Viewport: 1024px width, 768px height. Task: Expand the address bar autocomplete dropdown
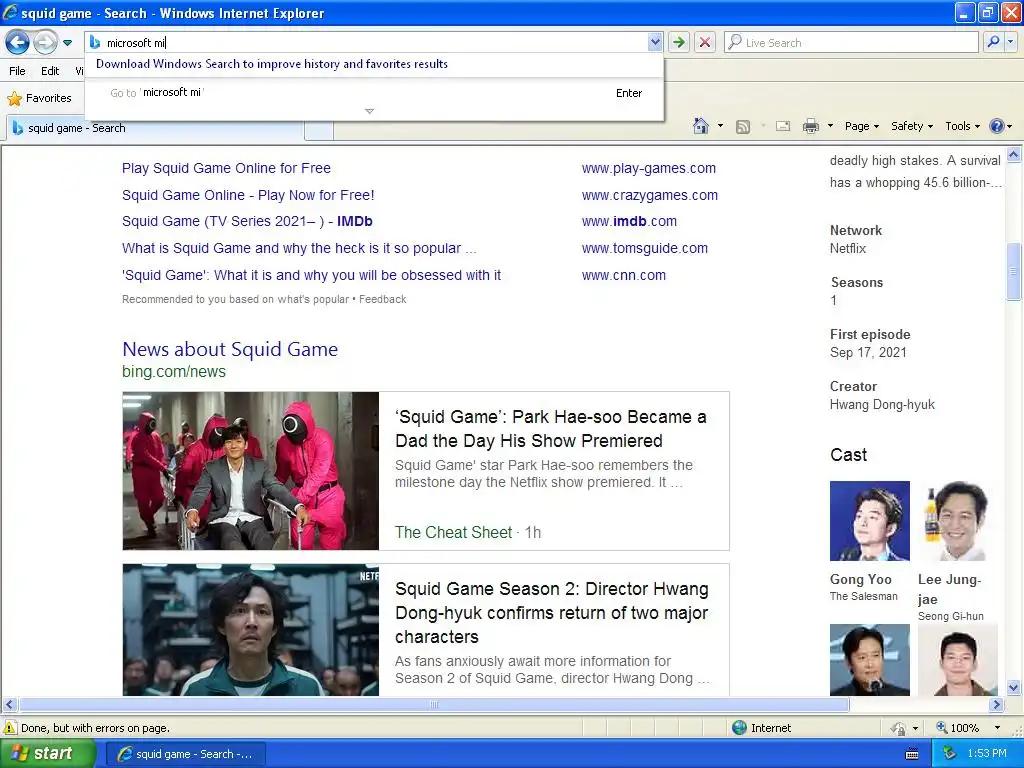pyautogui.click(x=655, y=43)
